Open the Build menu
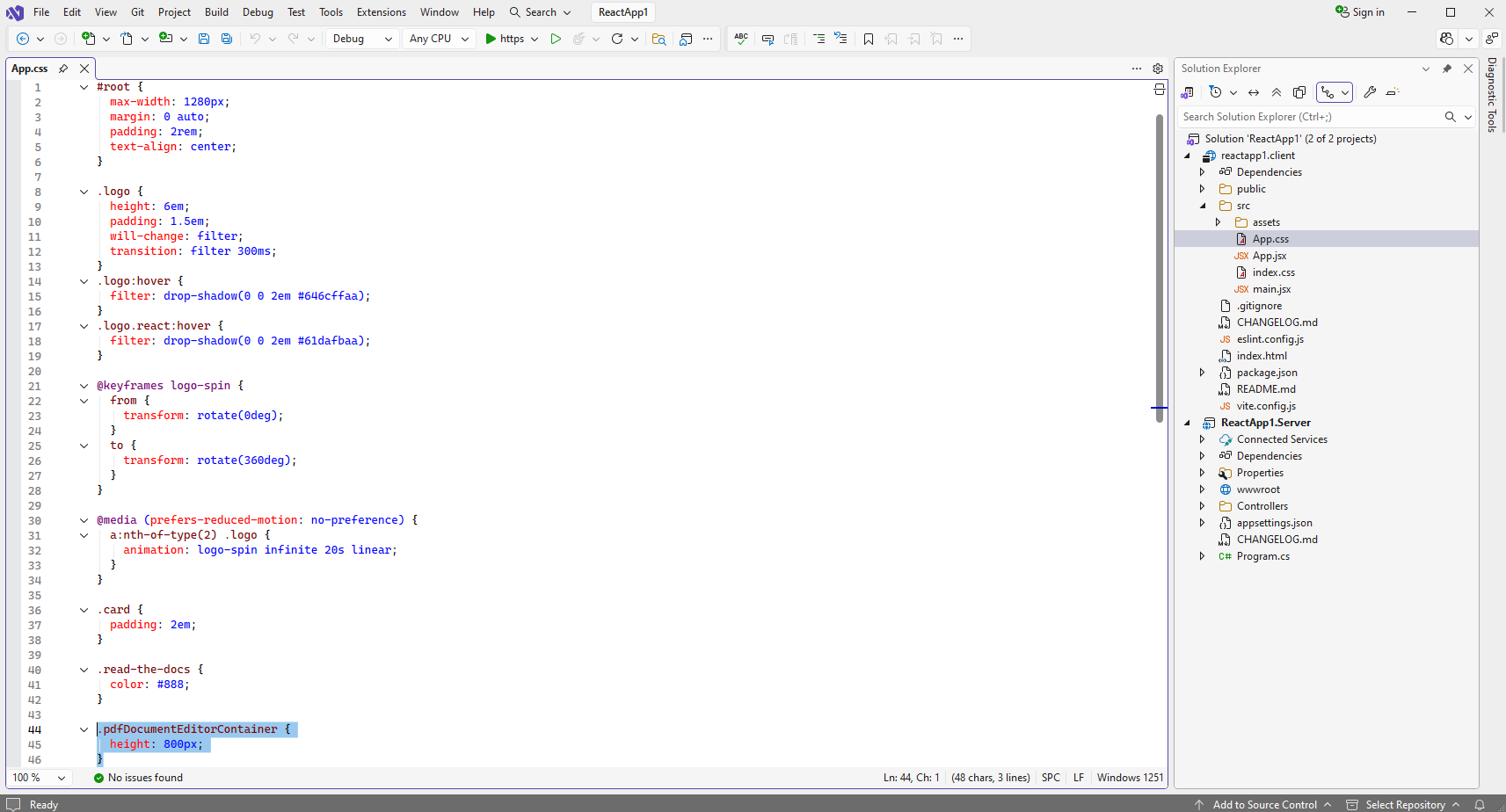This screenshot has height=812, width=1506. click(216, 12)
